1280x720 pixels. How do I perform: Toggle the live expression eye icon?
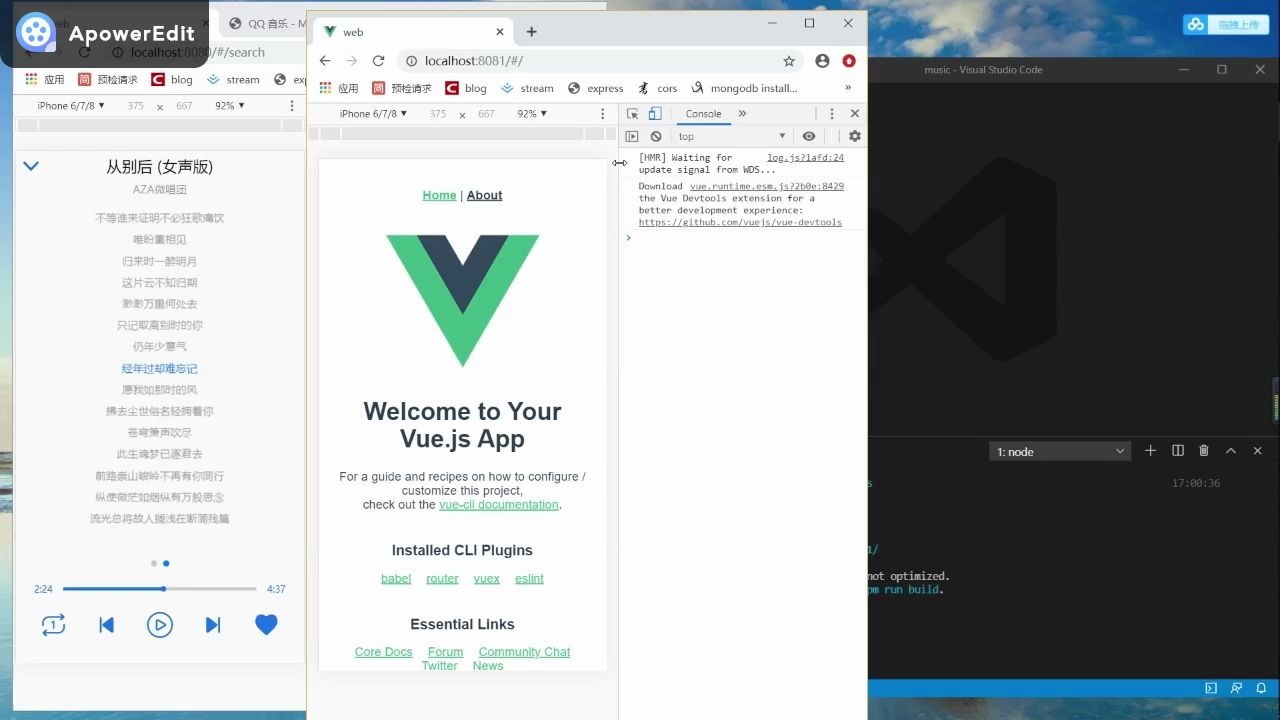click(x=809, y=136)
